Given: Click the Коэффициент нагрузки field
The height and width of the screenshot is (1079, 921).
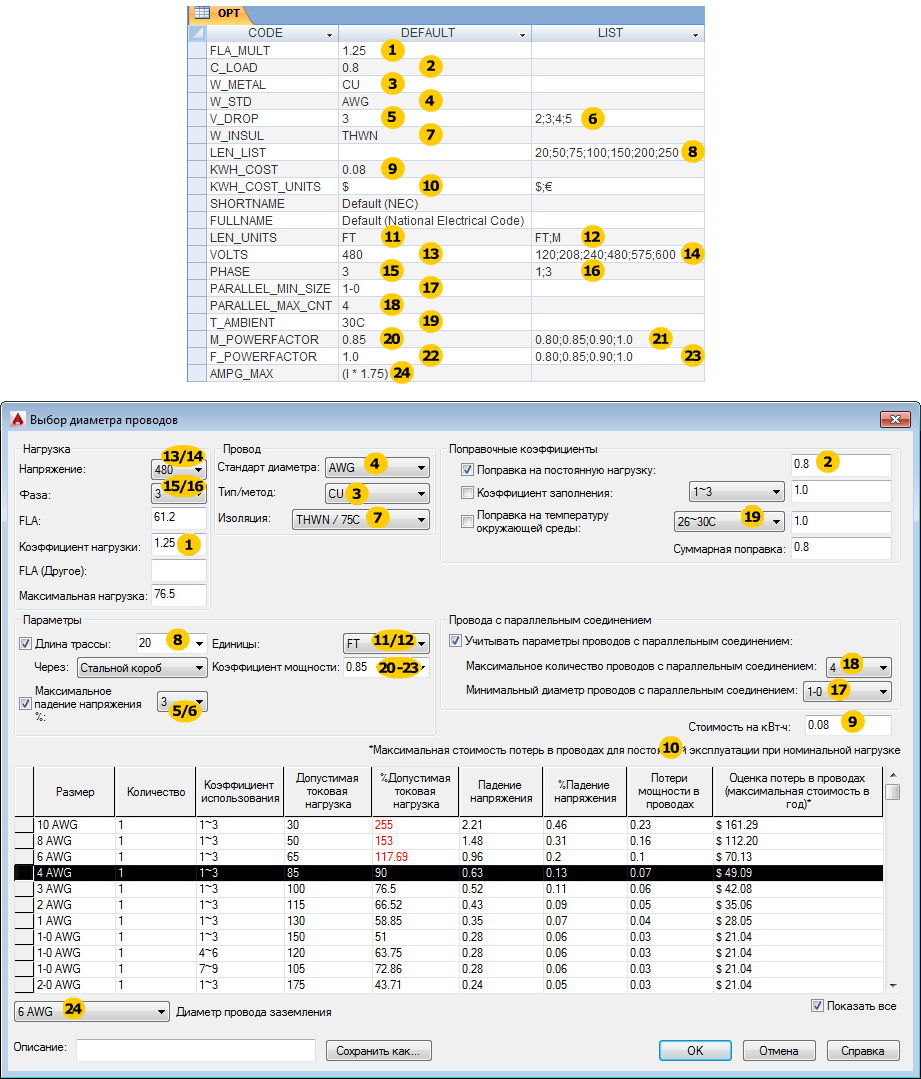Looking at the screenshot, I should pyautogui.click(x=178, y=544).
